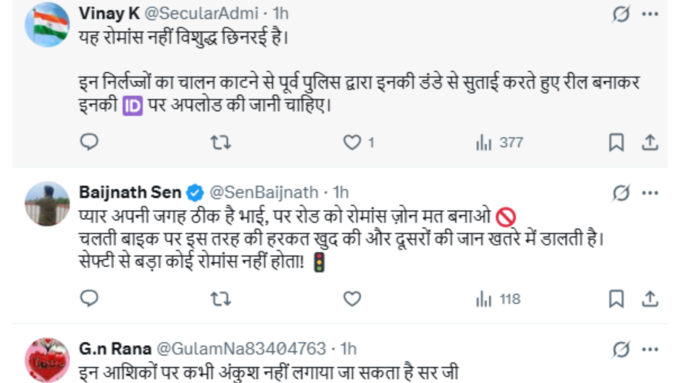Open Grok explain icon on Vinay K's tweet

click(x=621, y=14)
